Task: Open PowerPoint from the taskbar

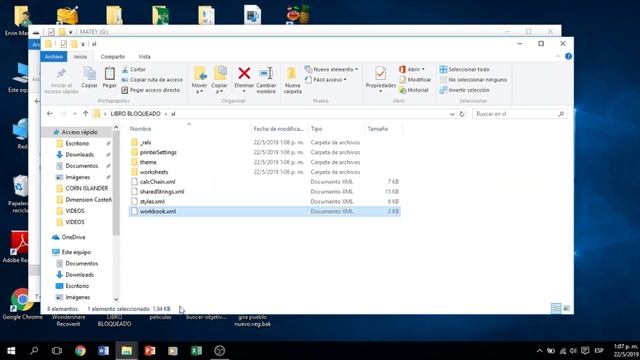Action: coord(150,351)
